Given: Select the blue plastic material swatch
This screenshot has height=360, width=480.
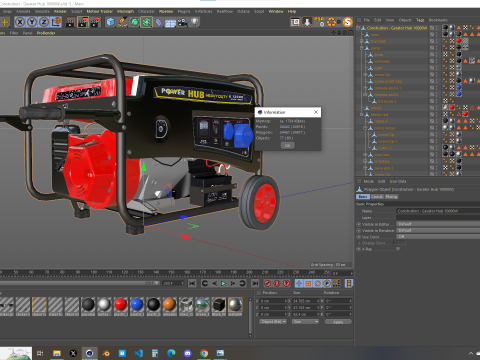Looking at the screenshot, I should click(x=137, y=305).
